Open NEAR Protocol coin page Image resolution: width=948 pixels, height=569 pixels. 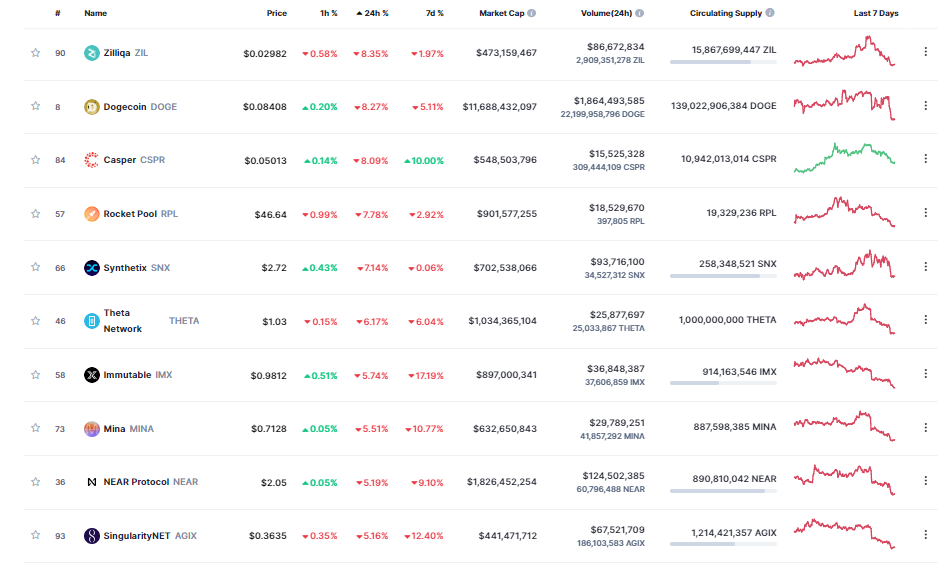click(151, 481)
